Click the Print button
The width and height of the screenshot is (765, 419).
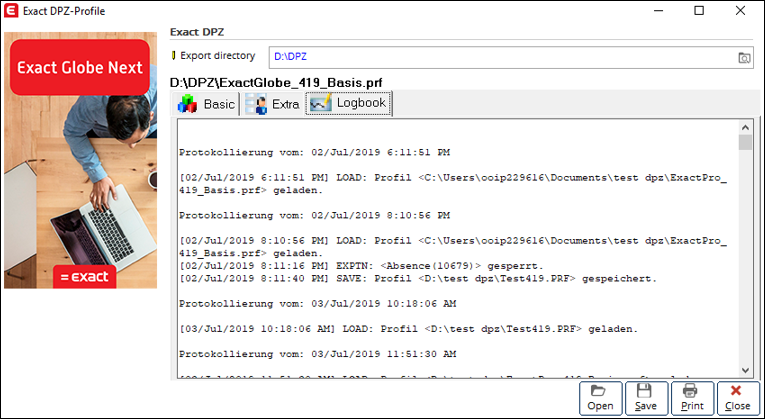point(692,398)
